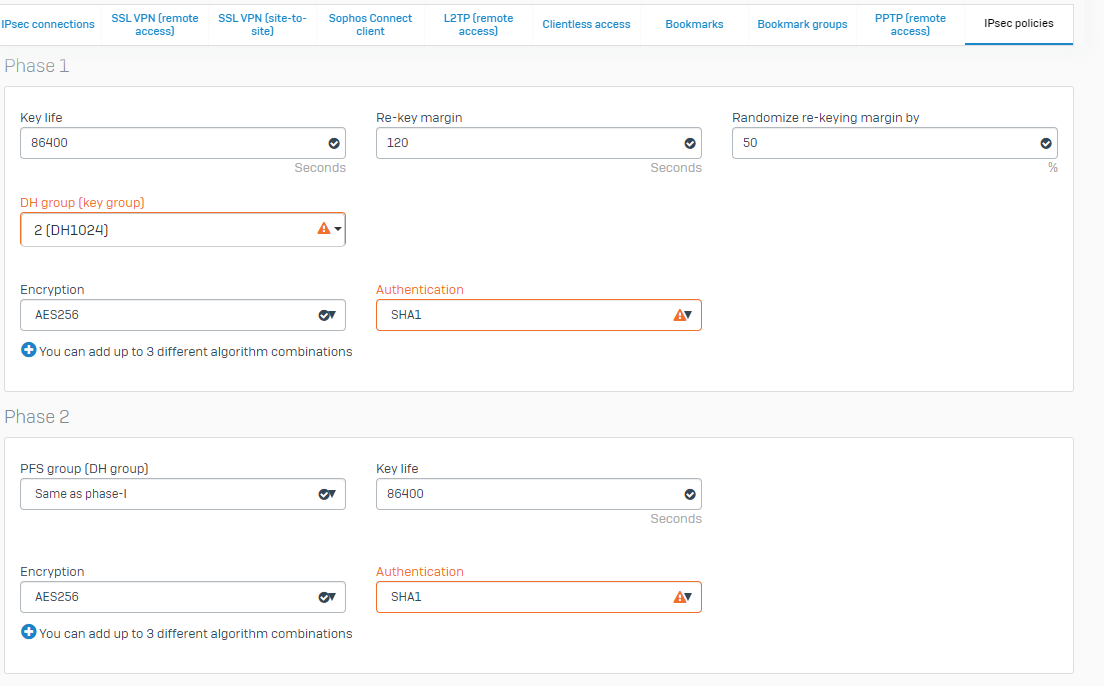Click the plus icon under Phase 2 Encryption
The height and width of the screenshot is (686, 1104).
coord(28,633)
